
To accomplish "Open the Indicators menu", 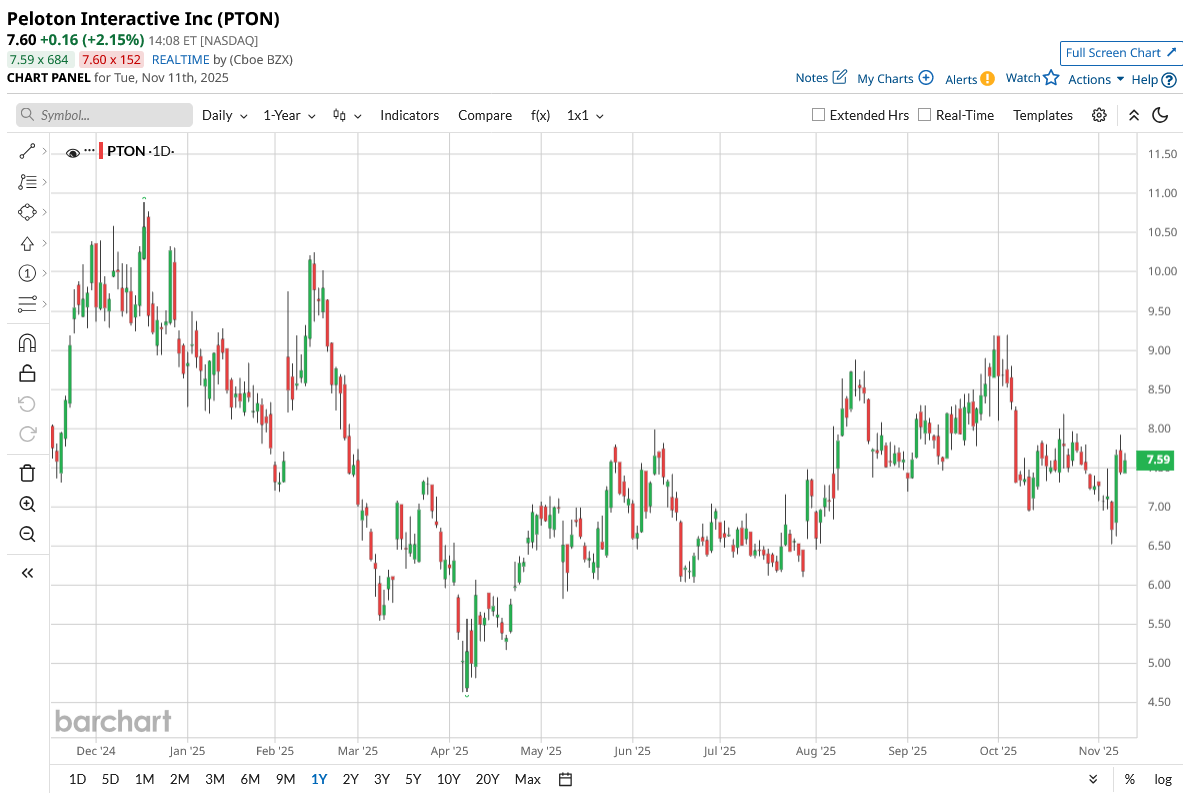I will pyautogui.click(x=409, y=115).
